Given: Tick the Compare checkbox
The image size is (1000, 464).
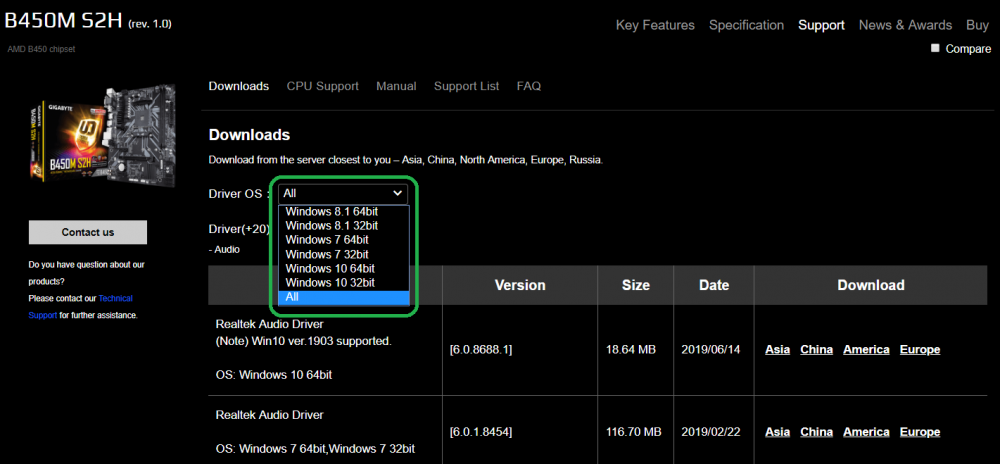Looking at the screenshot, I should (x=935, y=48).
